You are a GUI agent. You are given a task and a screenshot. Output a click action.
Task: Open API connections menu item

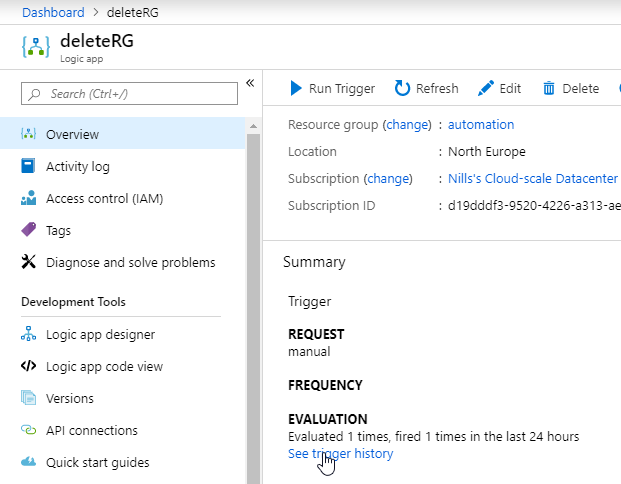(91, 430)
